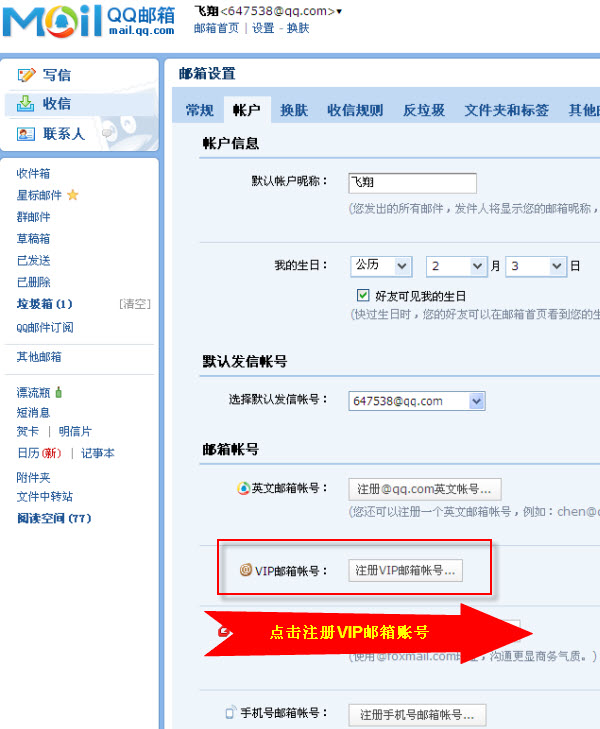Open the account menu arrow after 647538@qq.com
The image size is (600, 729).
[339, 11]
